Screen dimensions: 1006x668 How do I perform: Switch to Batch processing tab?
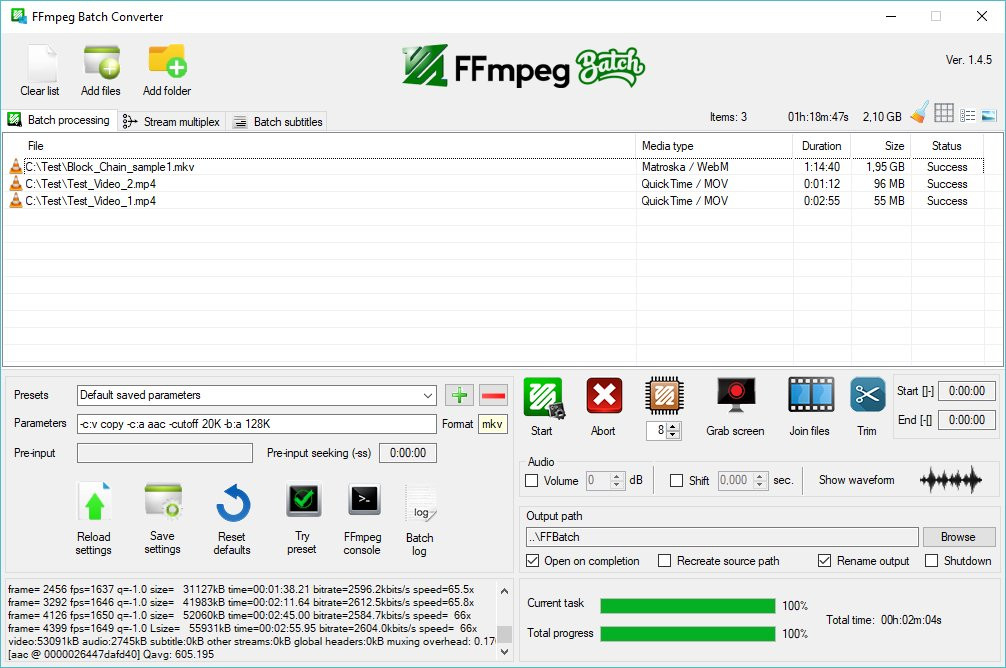pos(59,120)
